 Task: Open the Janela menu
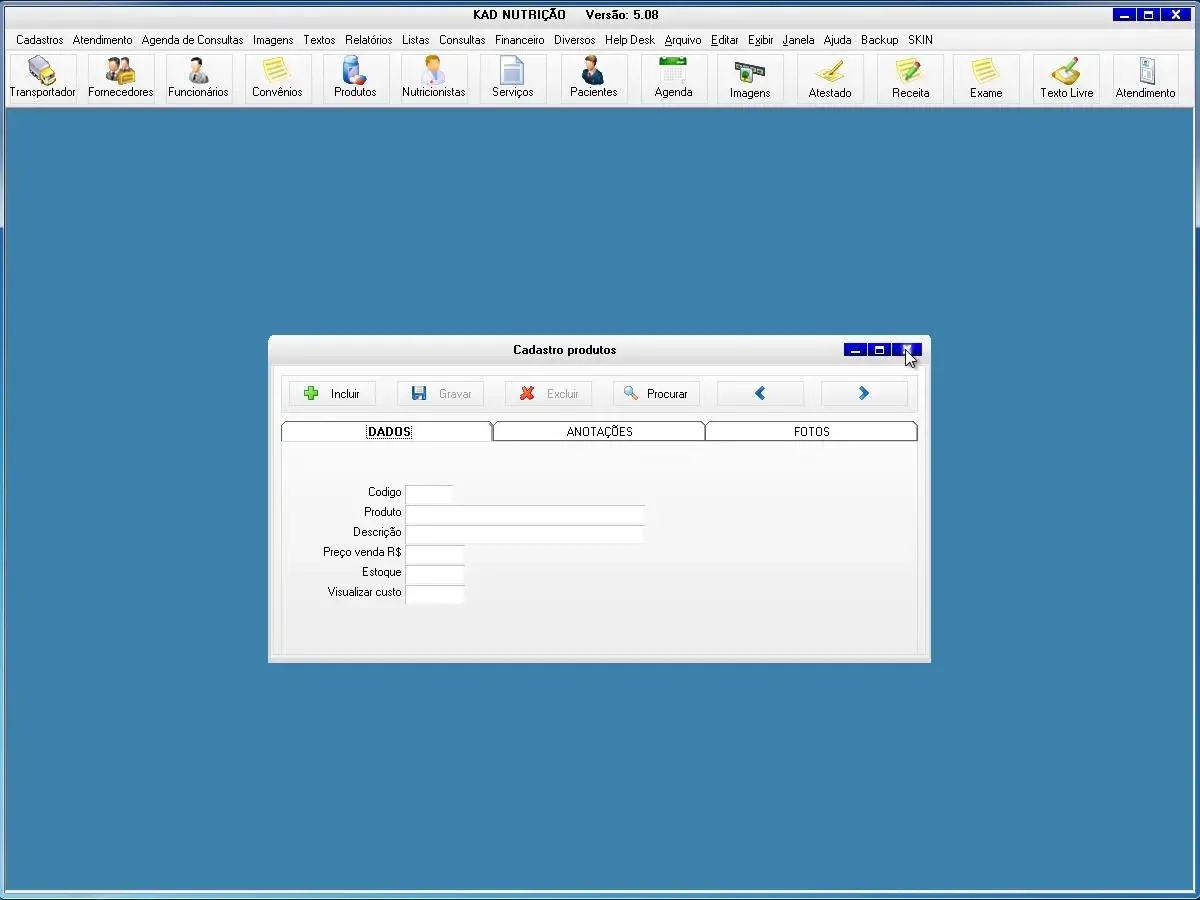pyautogui.click(x=798, y=40)
